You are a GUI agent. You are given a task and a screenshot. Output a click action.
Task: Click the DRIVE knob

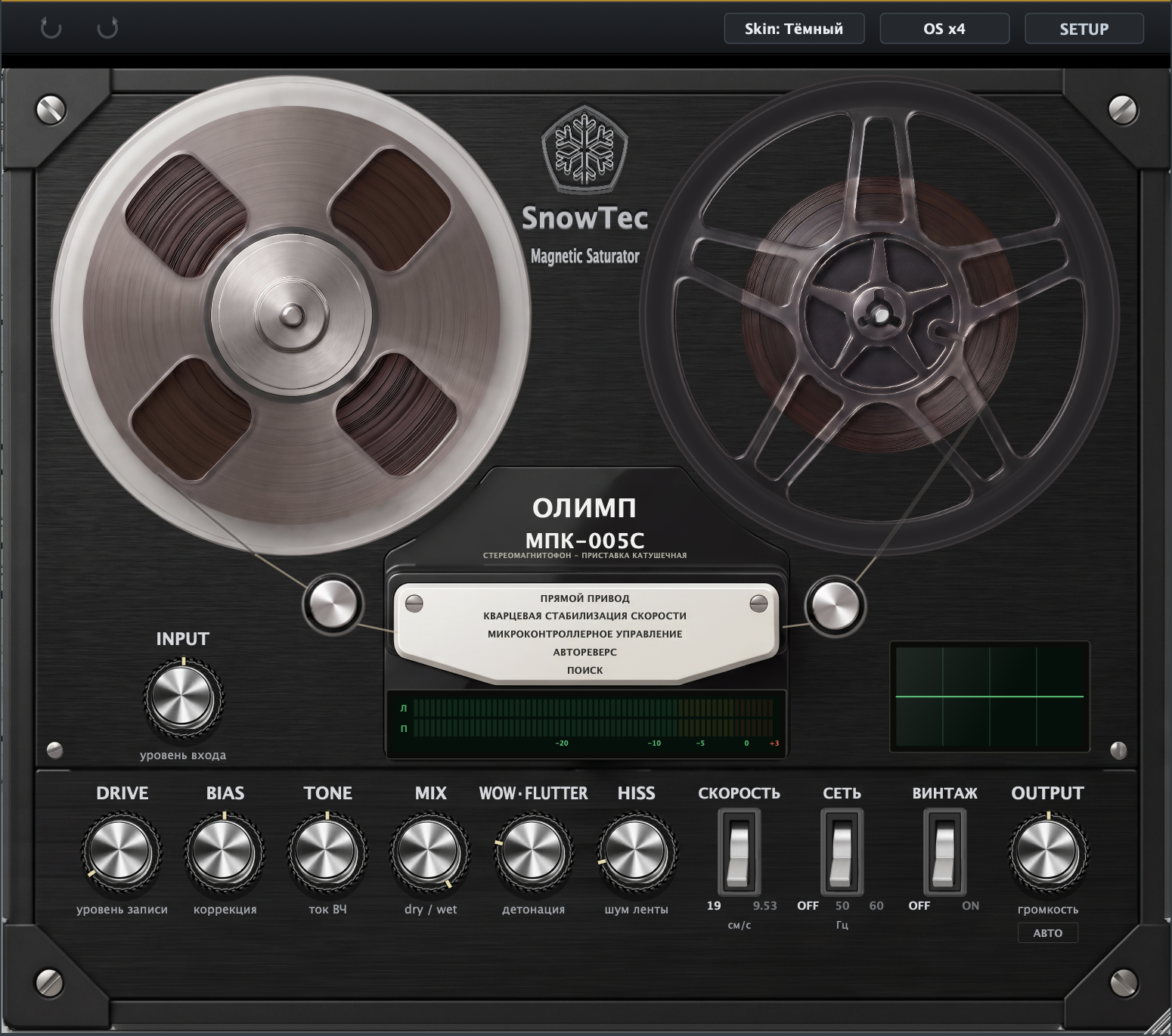point(122,852)
